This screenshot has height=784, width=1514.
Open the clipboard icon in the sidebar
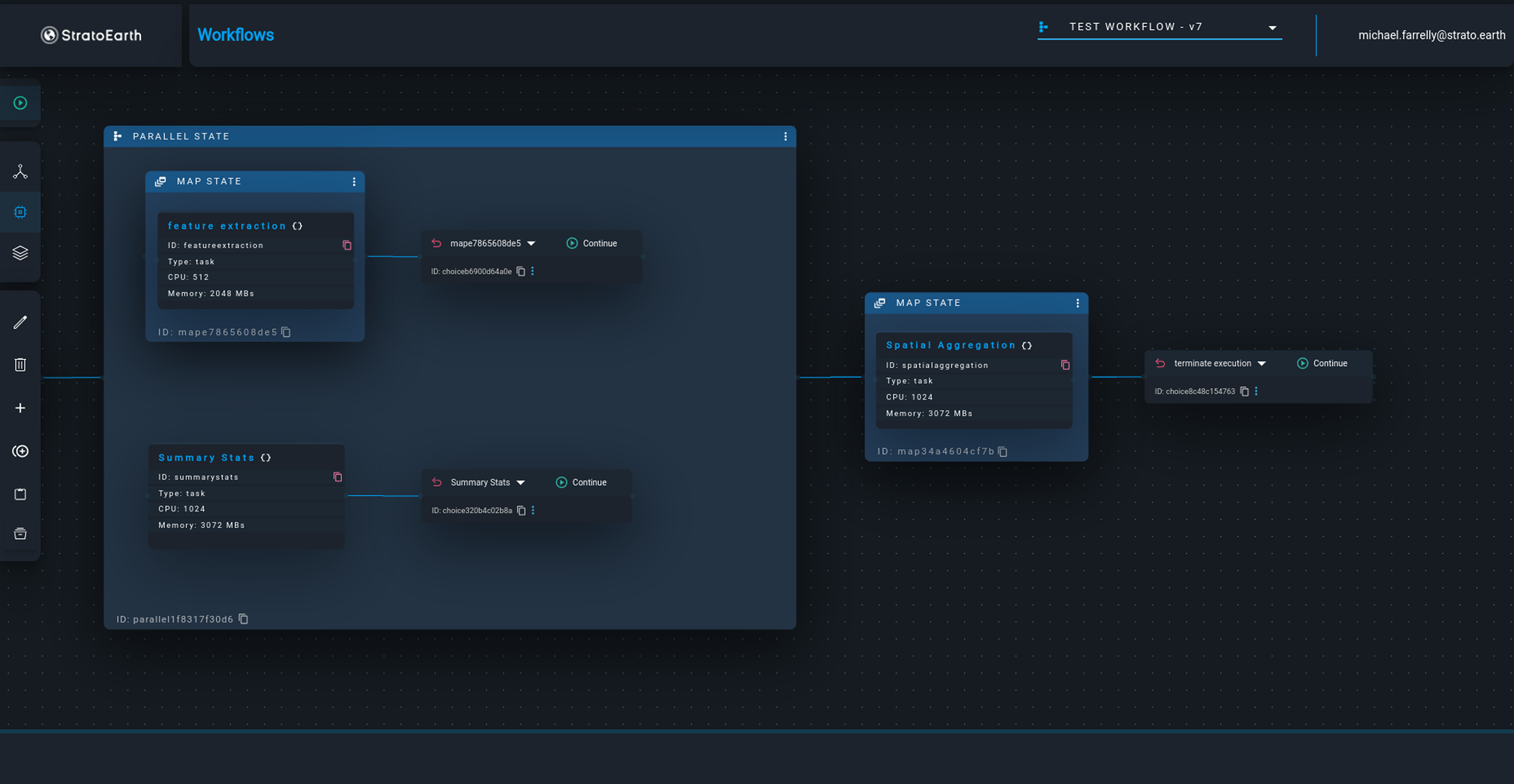tap(20, 494)
